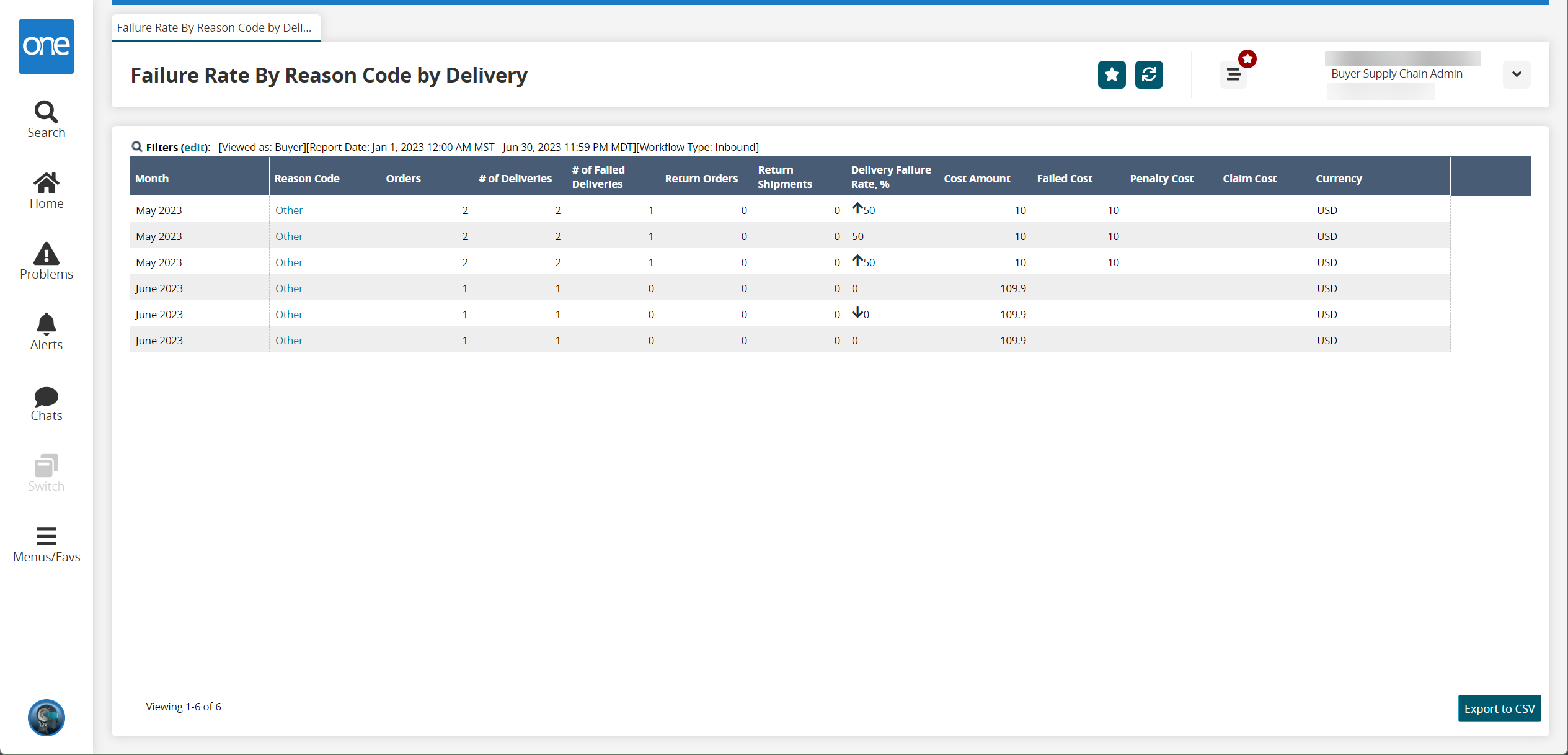
Task: Open Other reason code in third May row
Action: [289, 262]
